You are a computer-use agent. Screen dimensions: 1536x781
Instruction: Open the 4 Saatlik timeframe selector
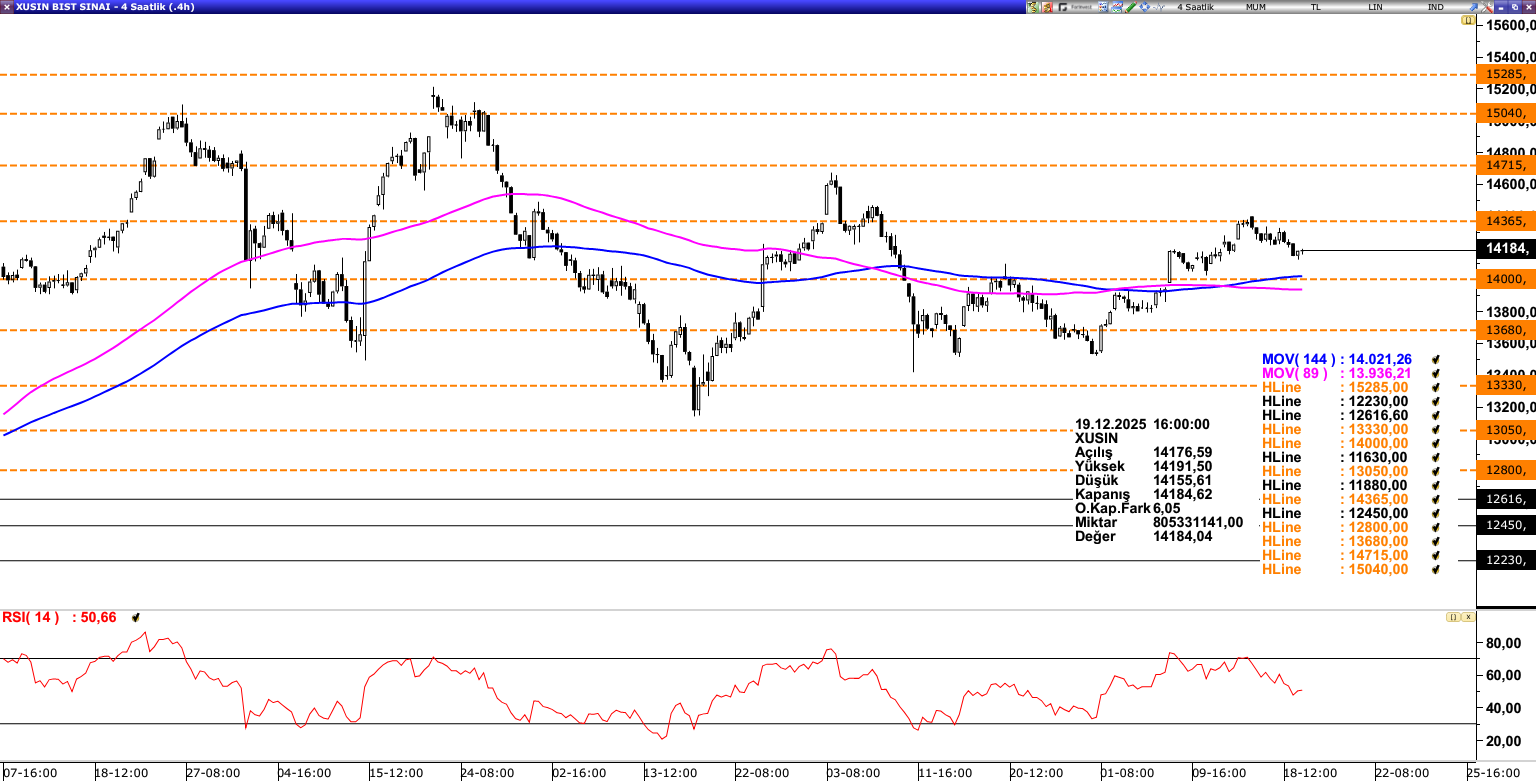tap(1195, 7)
